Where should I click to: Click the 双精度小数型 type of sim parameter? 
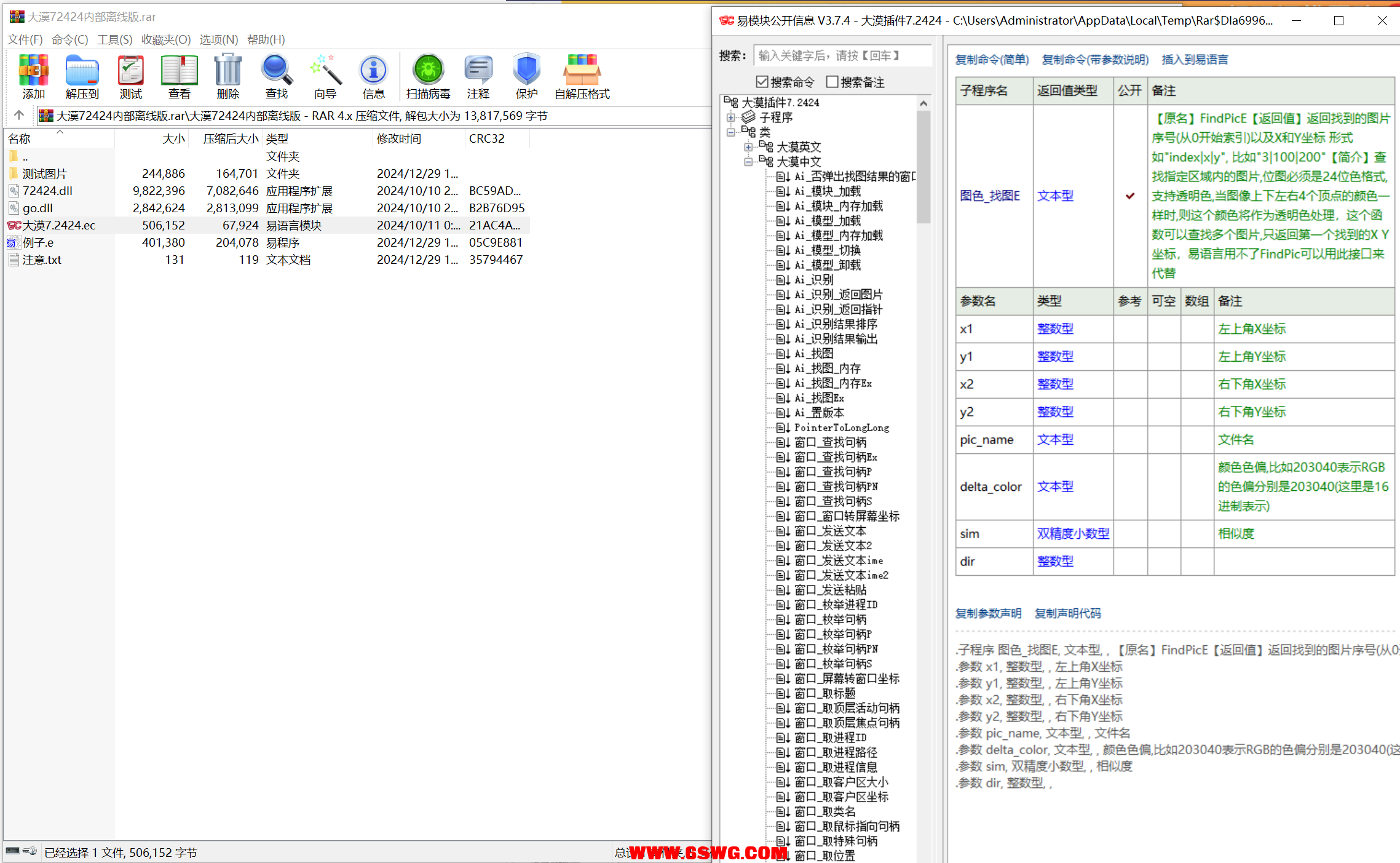(x=1073, y=533)
